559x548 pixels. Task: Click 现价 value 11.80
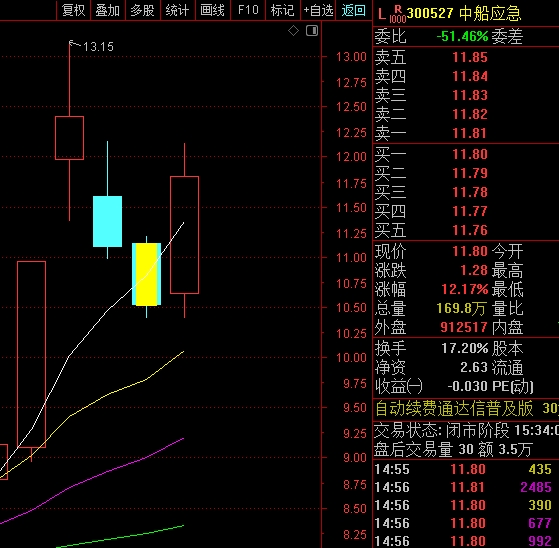click(470, 251)
